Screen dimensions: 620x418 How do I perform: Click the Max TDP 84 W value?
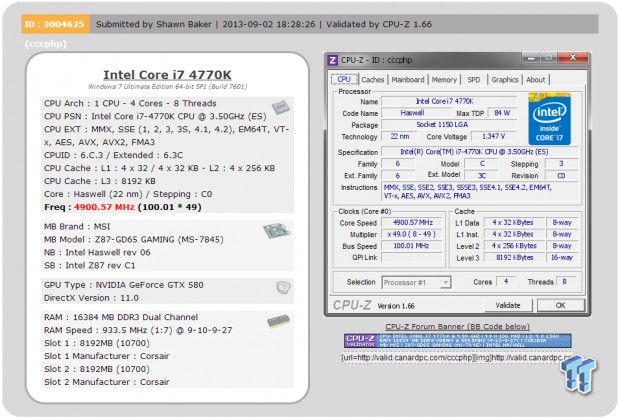[x=502, y=113]
